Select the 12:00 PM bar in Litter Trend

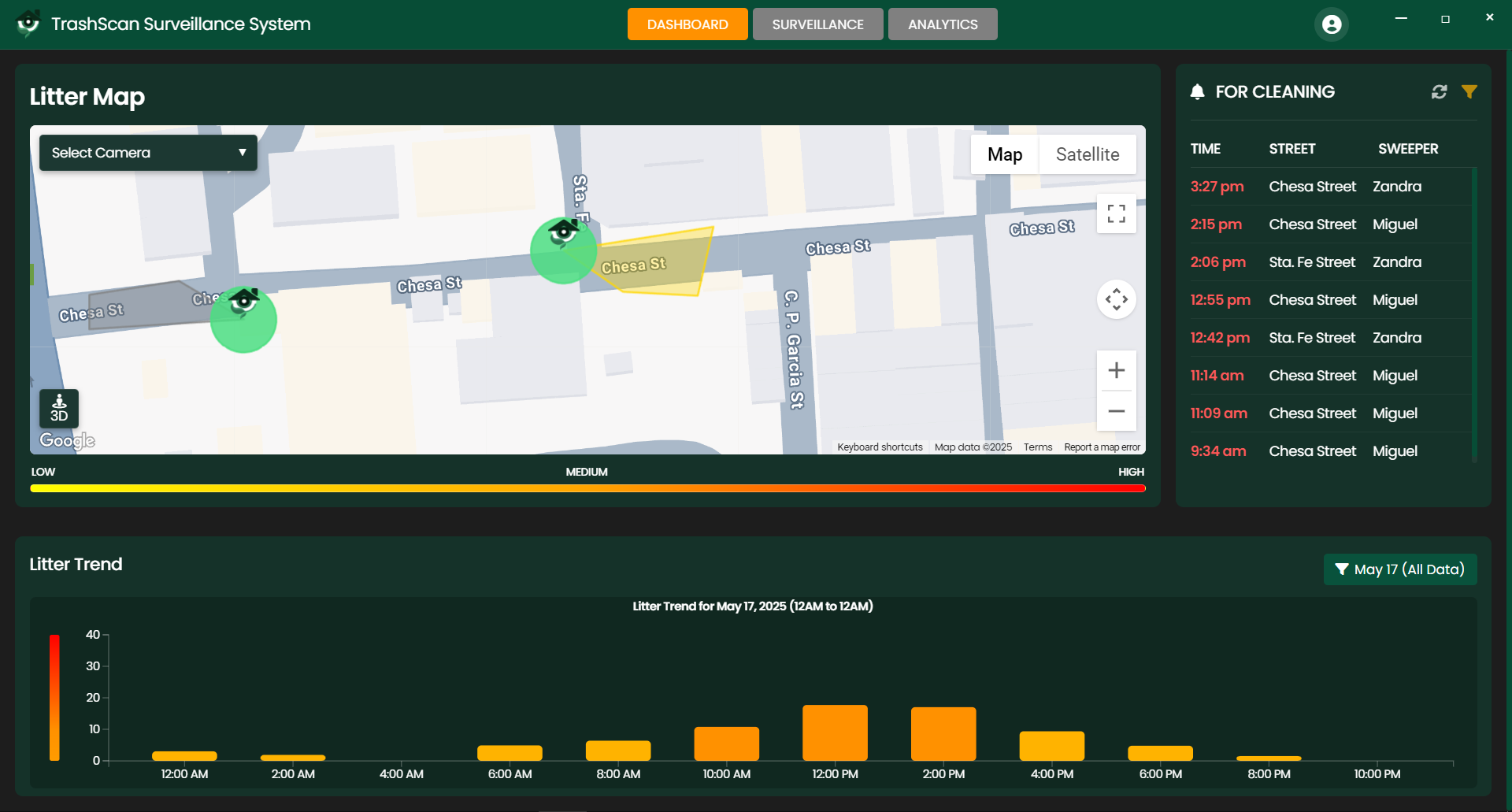[x=834, y=731]
